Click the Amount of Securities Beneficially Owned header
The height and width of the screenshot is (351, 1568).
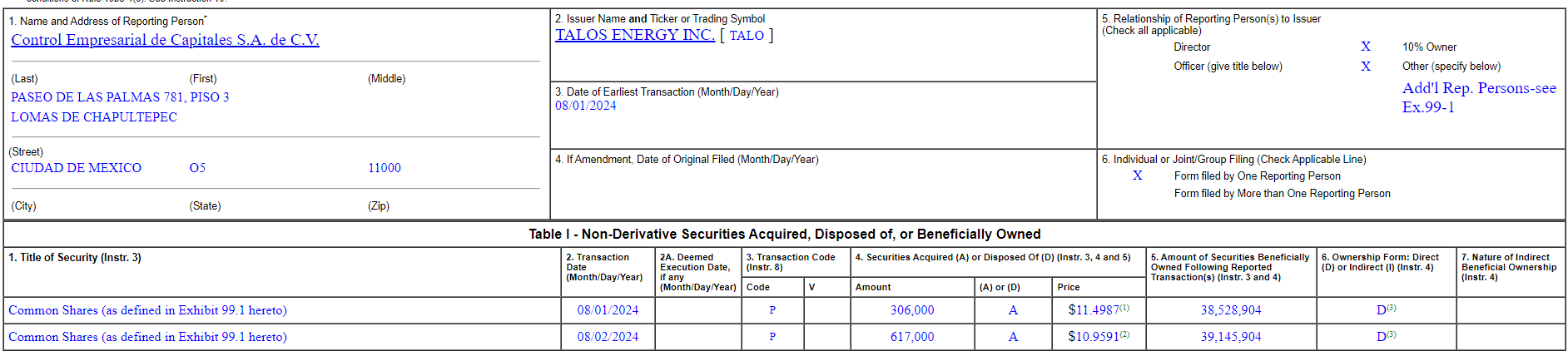(1230, 268)
